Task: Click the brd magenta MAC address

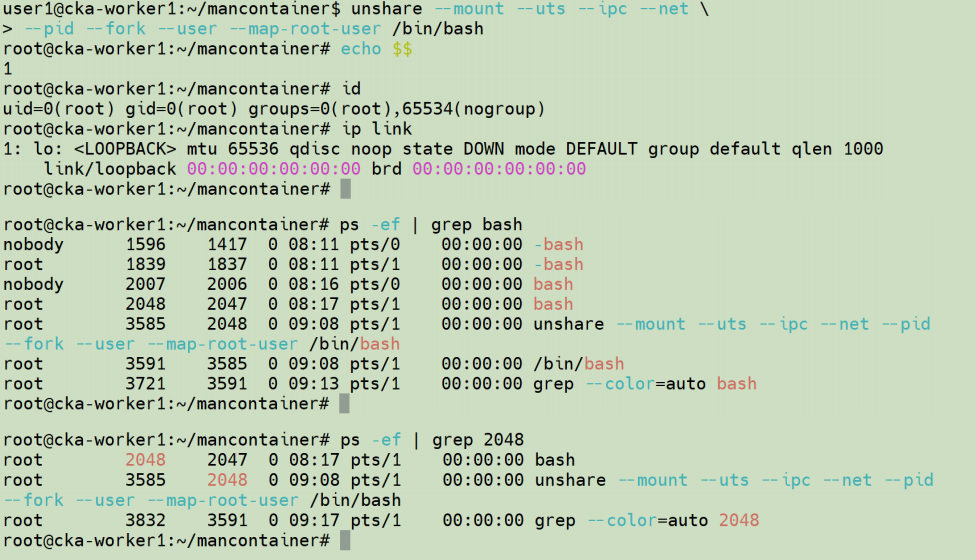Action: tap(499, 169)
